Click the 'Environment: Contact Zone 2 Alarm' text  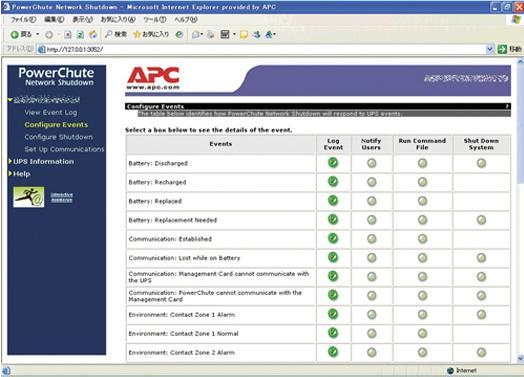(x=182, y=353)
